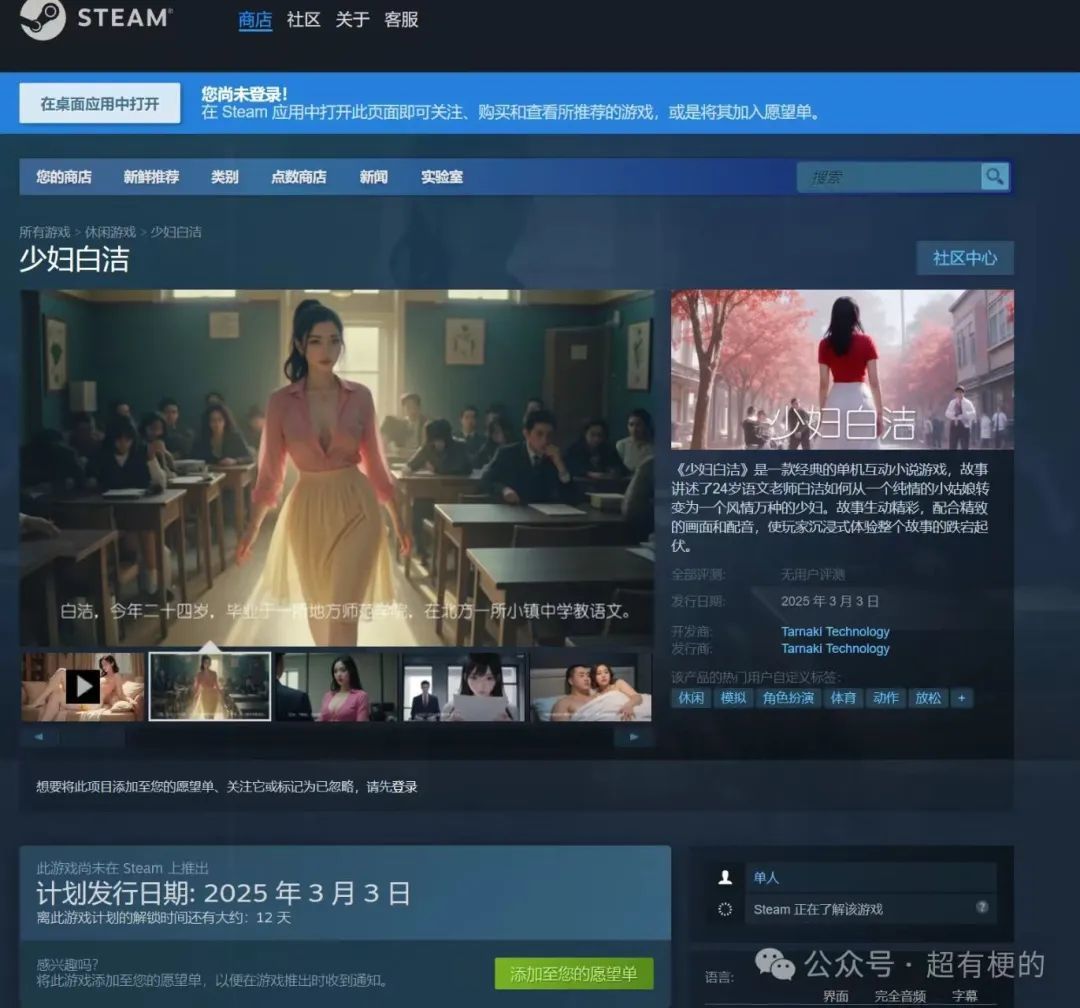1080x1008 pixels.
Task: Click 添加至您的愿望单 green button
Action: [574, 974]
